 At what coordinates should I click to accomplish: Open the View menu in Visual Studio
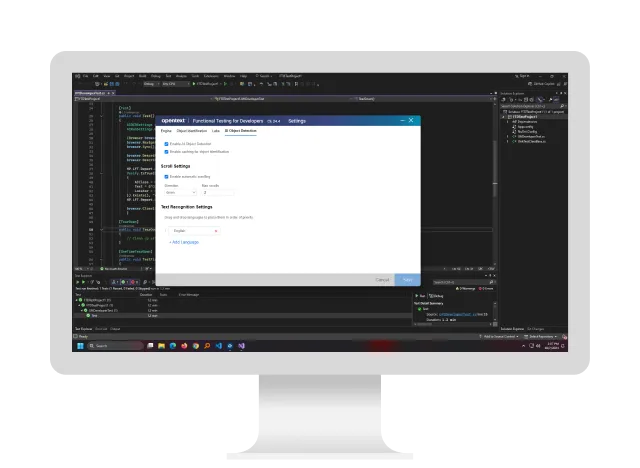pyautogui.click(x=107, y=76)
